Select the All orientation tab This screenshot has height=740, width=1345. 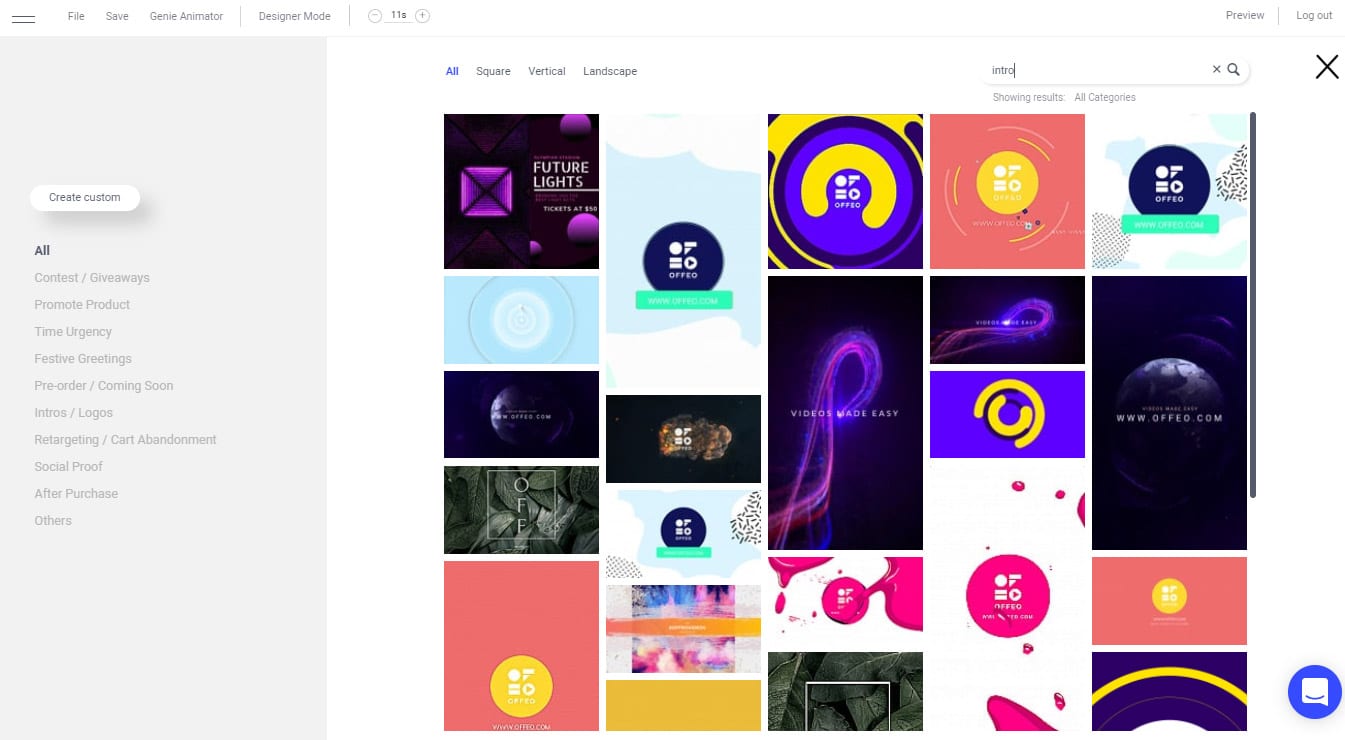[452, 71]
